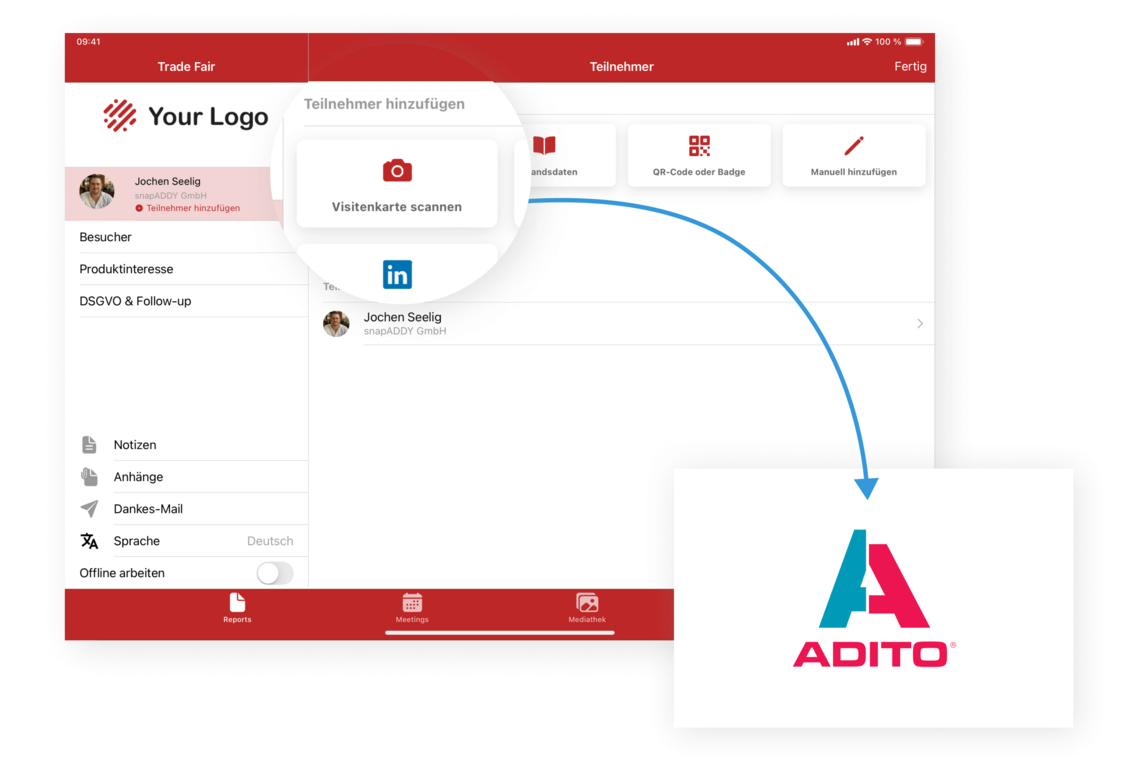Screen dimensions: 1140x762
Task: Open the Anhänge attachments icon
Action: click(x=89, y=476)
